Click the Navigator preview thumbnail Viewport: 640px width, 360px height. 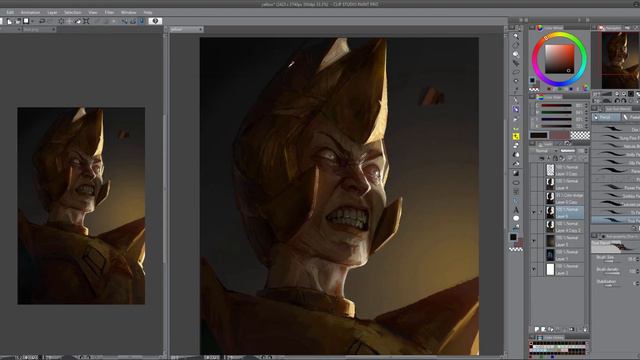pyautogui.click(x=620, y=60)
